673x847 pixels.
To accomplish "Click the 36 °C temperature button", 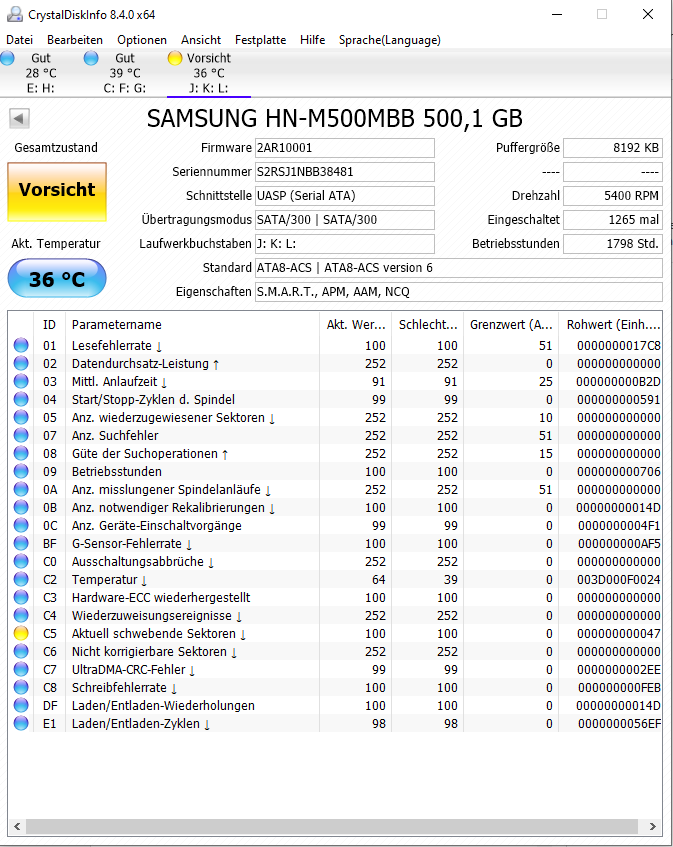I will 57,278.
